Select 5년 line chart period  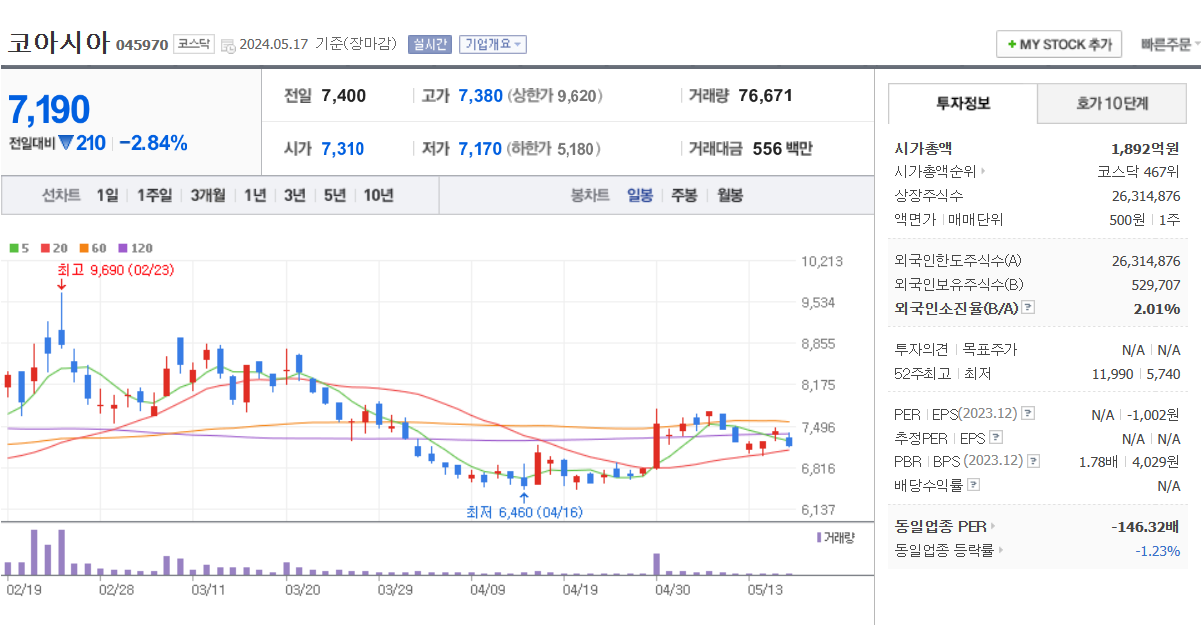click(x=334, y=195)
